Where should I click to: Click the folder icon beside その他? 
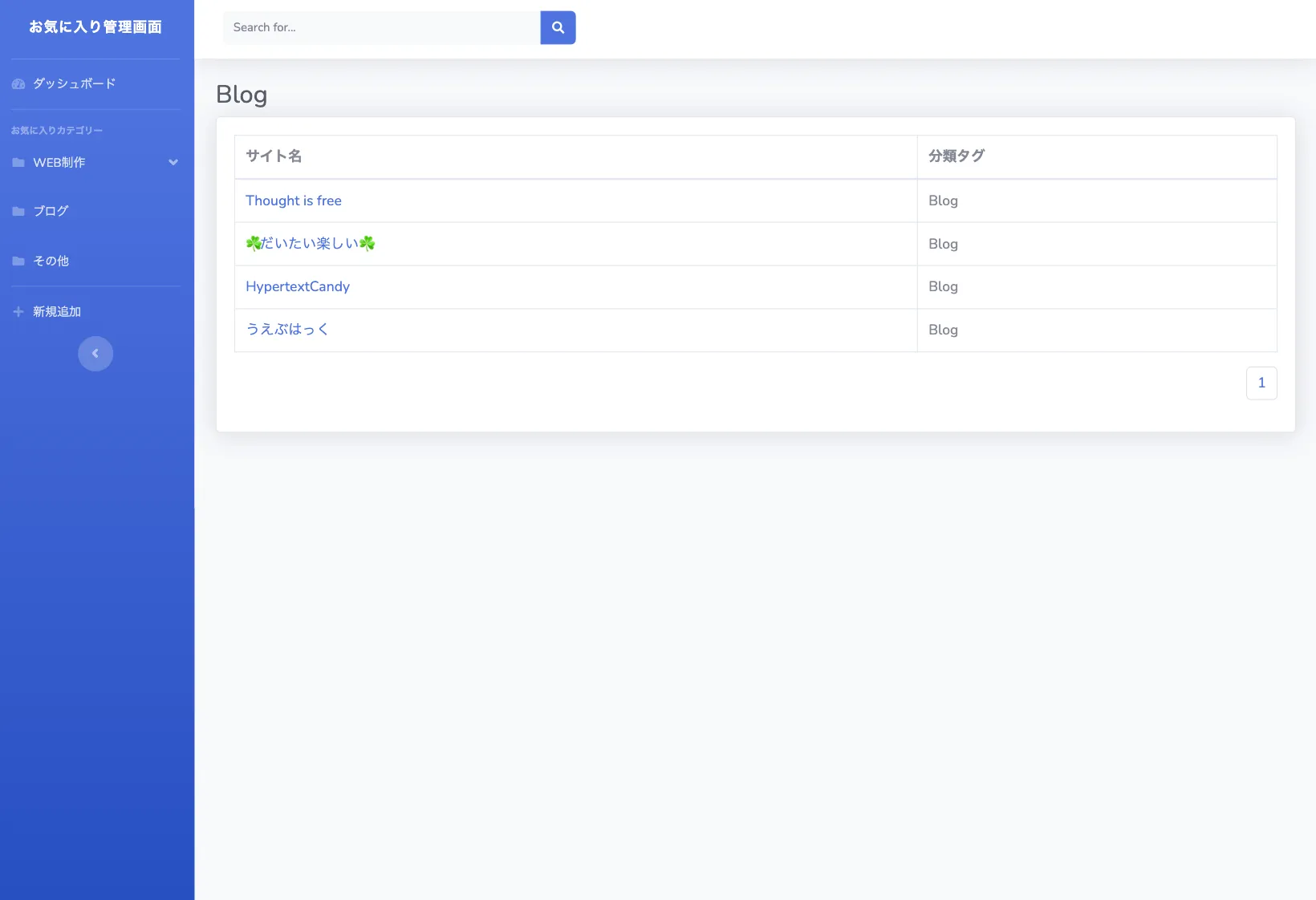coord(18,261)
